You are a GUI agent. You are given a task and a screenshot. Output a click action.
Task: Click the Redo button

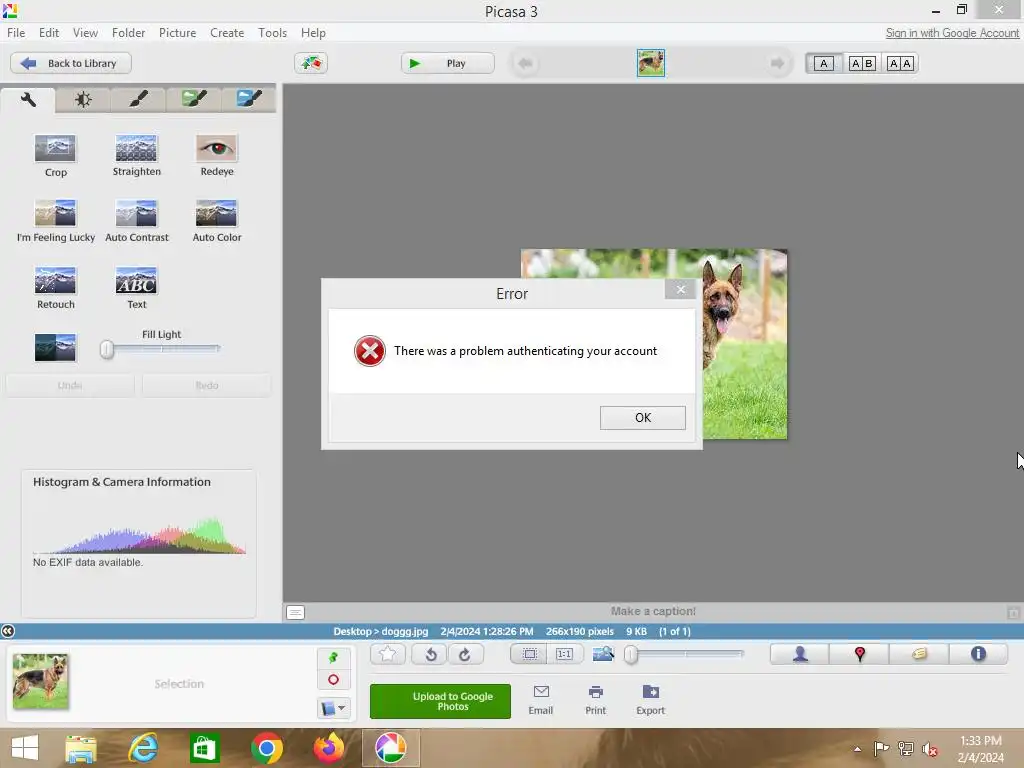point(207,385)
